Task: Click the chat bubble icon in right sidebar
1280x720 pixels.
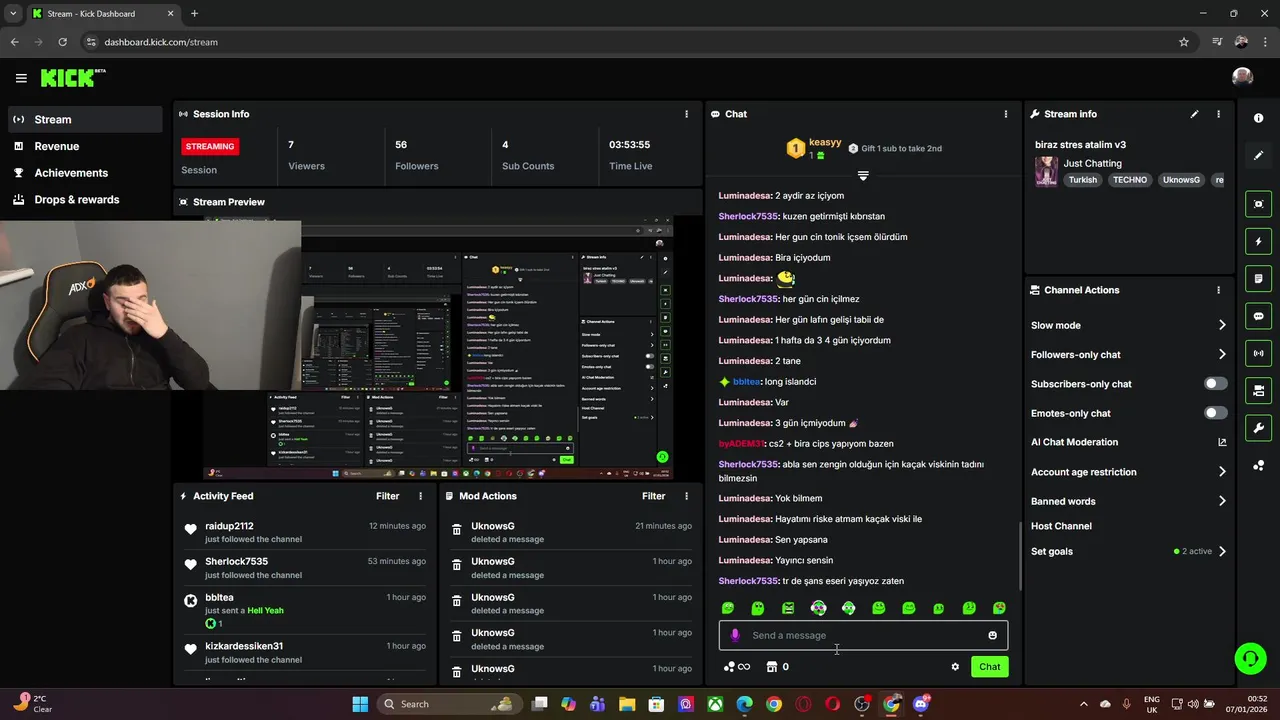Action: (1258, 316)
